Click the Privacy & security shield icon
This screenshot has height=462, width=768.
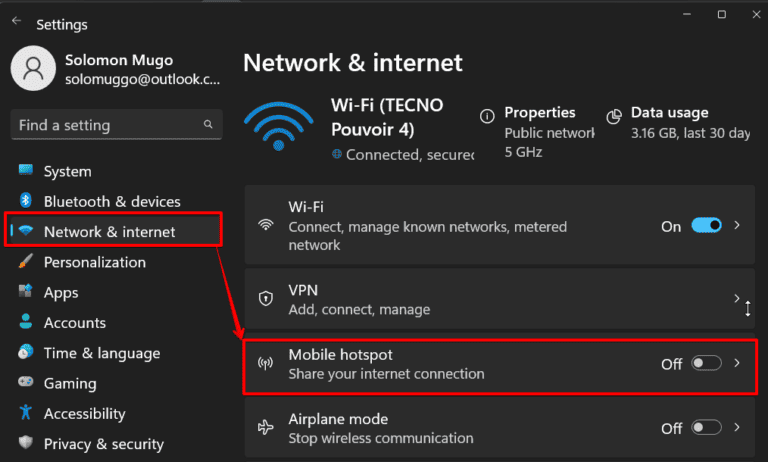(x=26, y=444)
